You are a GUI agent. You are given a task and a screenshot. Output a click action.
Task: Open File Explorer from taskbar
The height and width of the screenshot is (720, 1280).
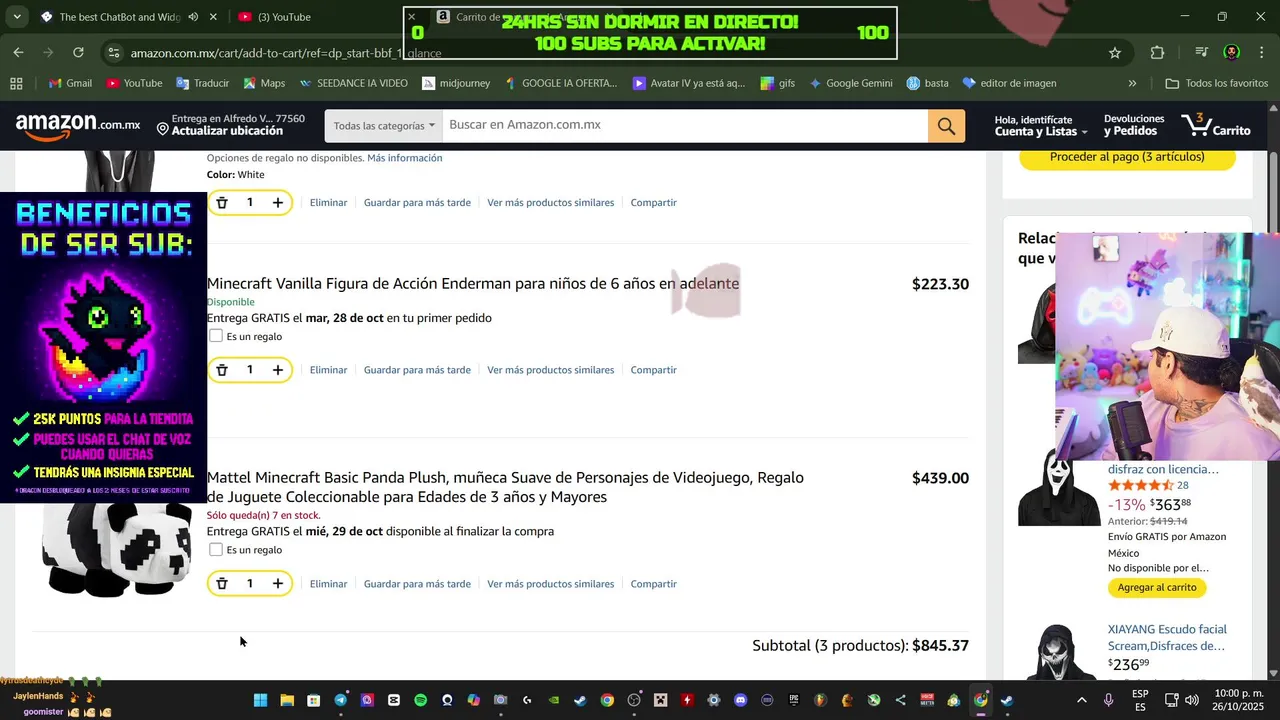coord(287,700)
